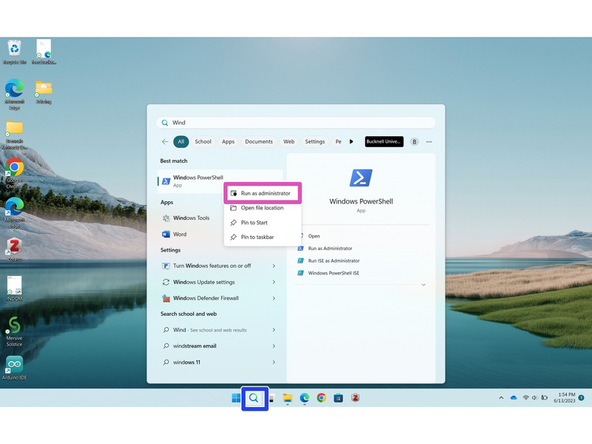Image resolution: width=592 pixels, height=444 pixels.
Task: Select the All filter tab
Action: pos(181,142)
